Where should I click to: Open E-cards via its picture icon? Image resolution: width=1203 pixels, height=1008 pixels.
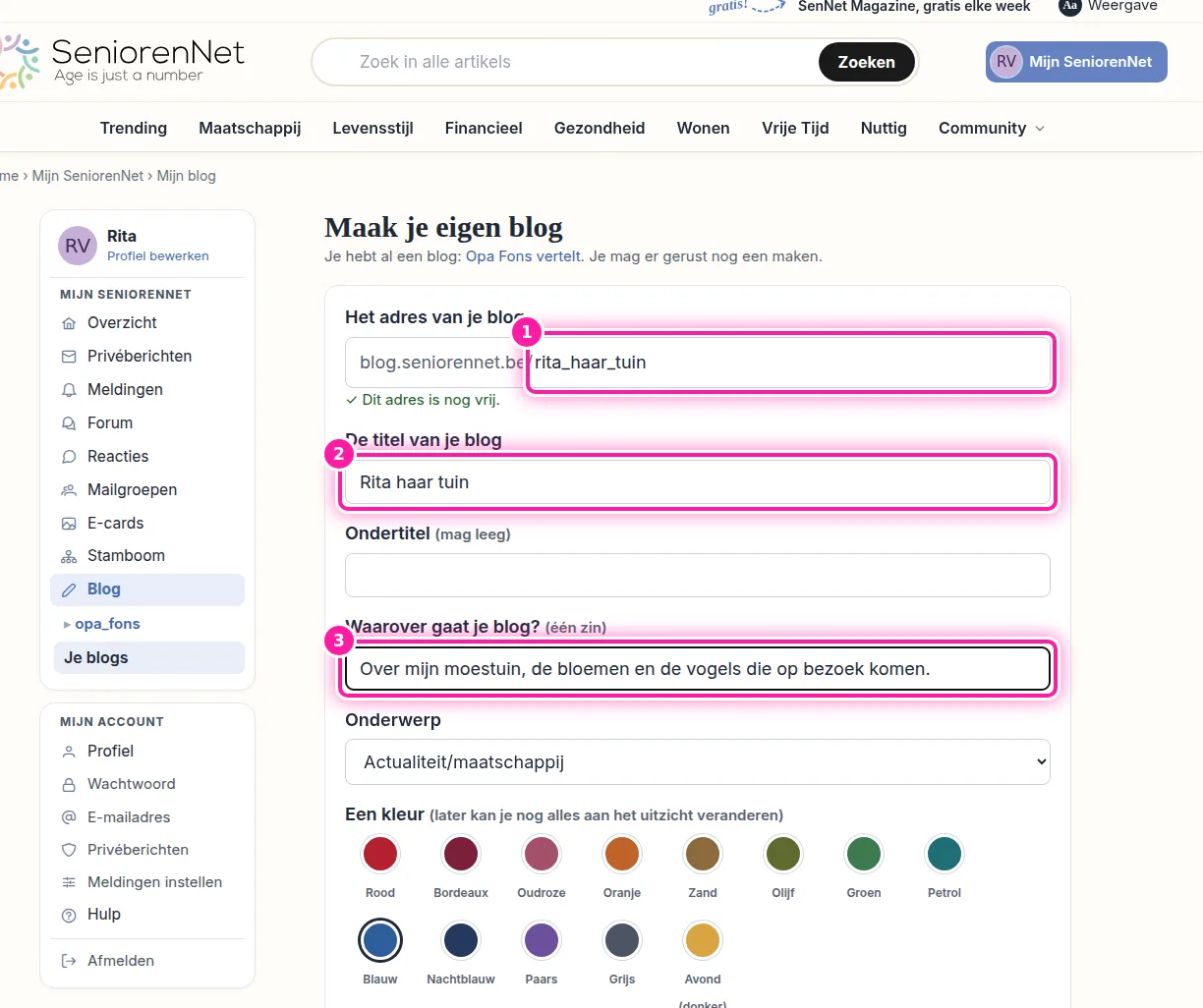69,524
